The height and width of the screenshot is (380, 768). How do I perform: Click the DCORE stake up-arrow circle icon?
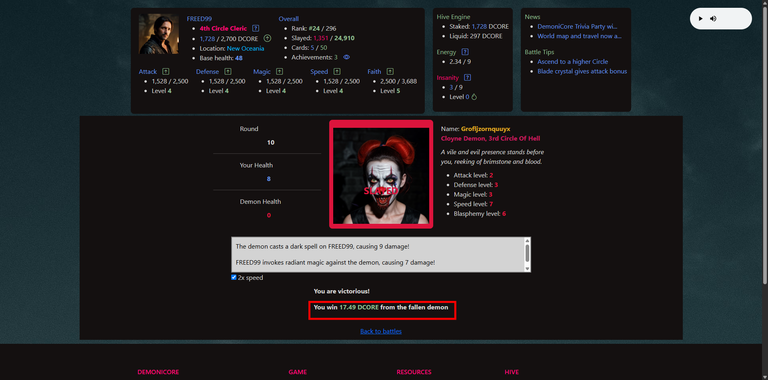tap(267, 38)
